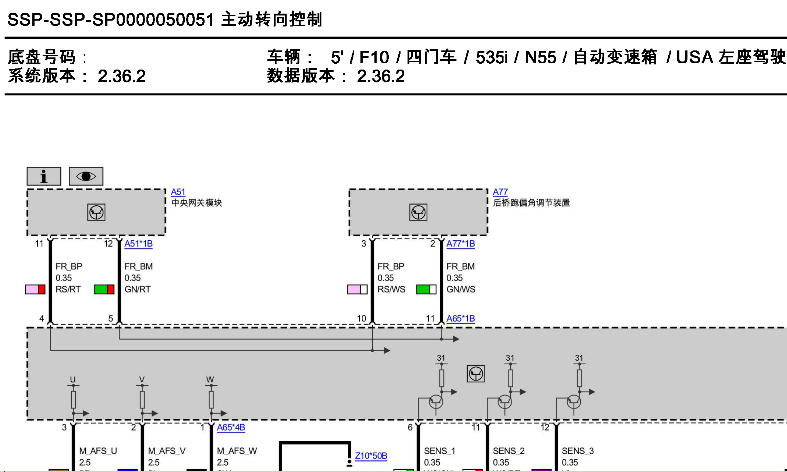Follow the A65*4B connector link

coord(231,427)
